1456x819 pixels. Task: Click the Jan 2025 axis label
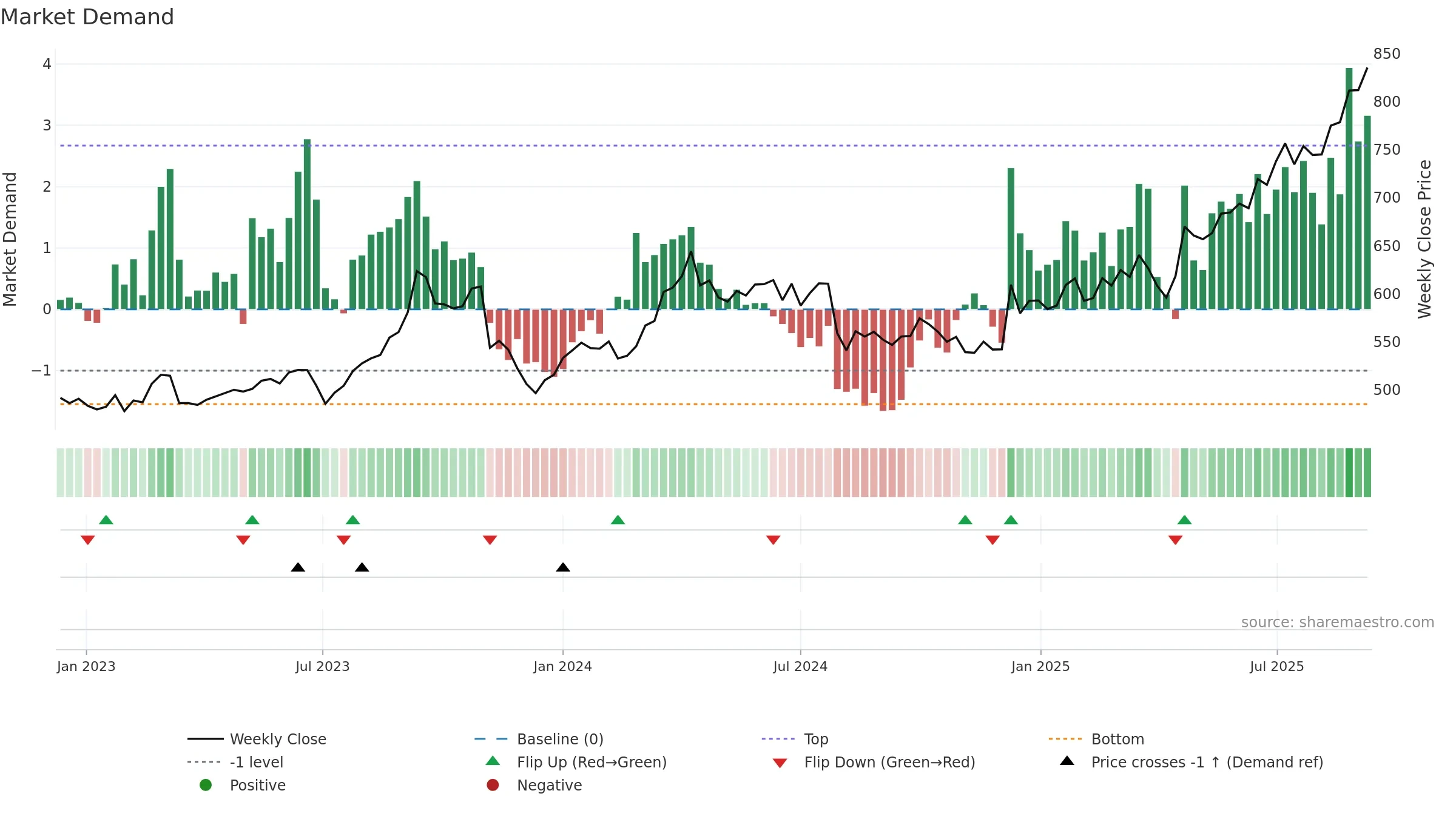(1040, 666)
